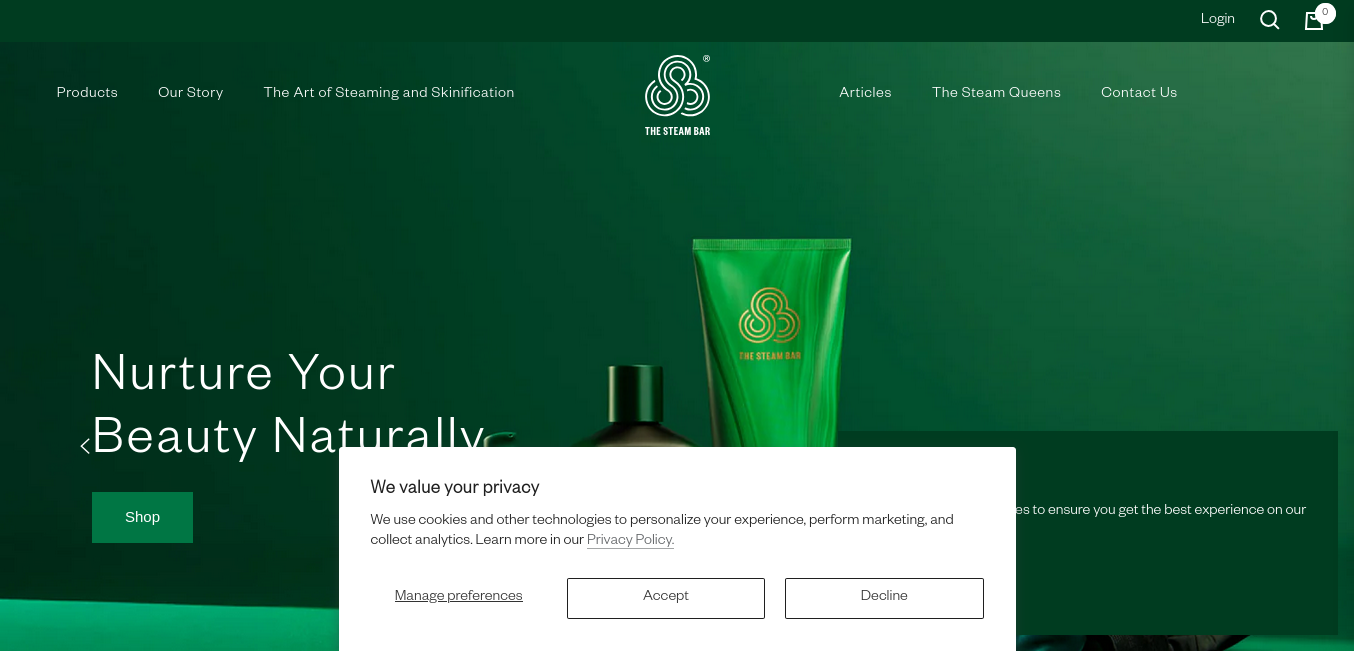Open the Products menu

[x=87, y=92]
